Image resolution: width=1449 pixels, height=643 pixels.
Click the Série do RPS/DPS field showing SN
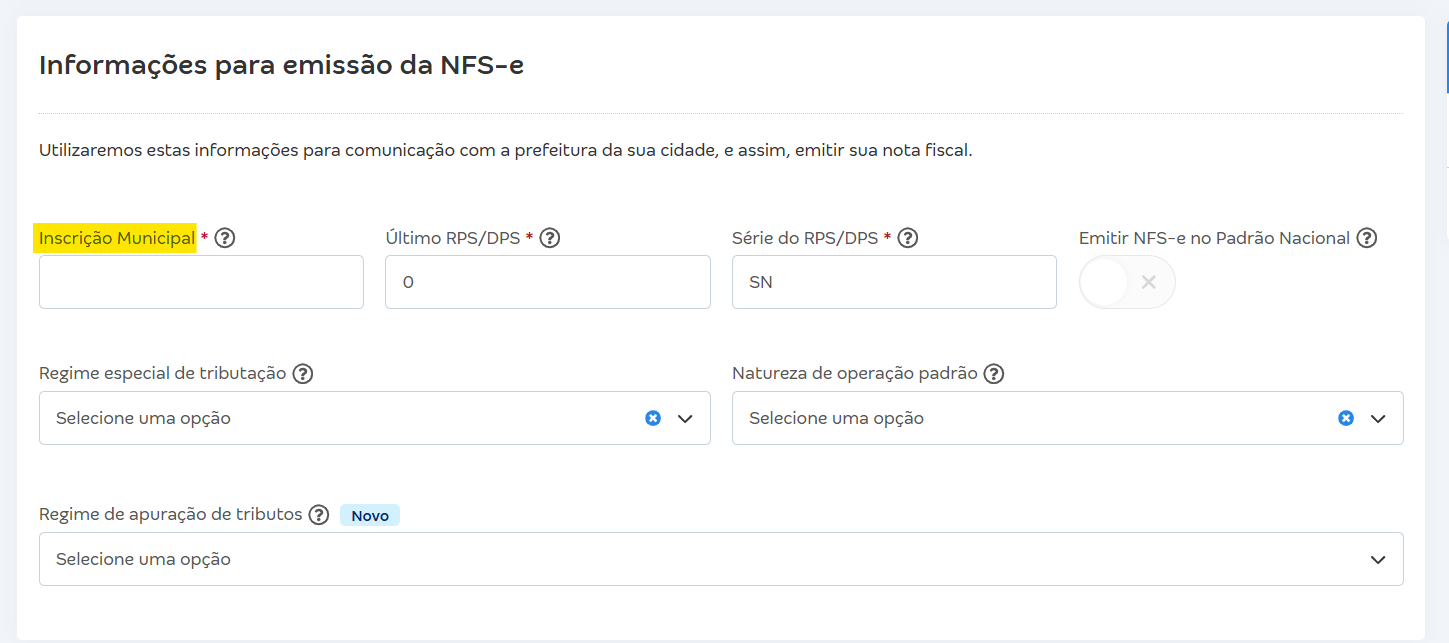(894, 281)
